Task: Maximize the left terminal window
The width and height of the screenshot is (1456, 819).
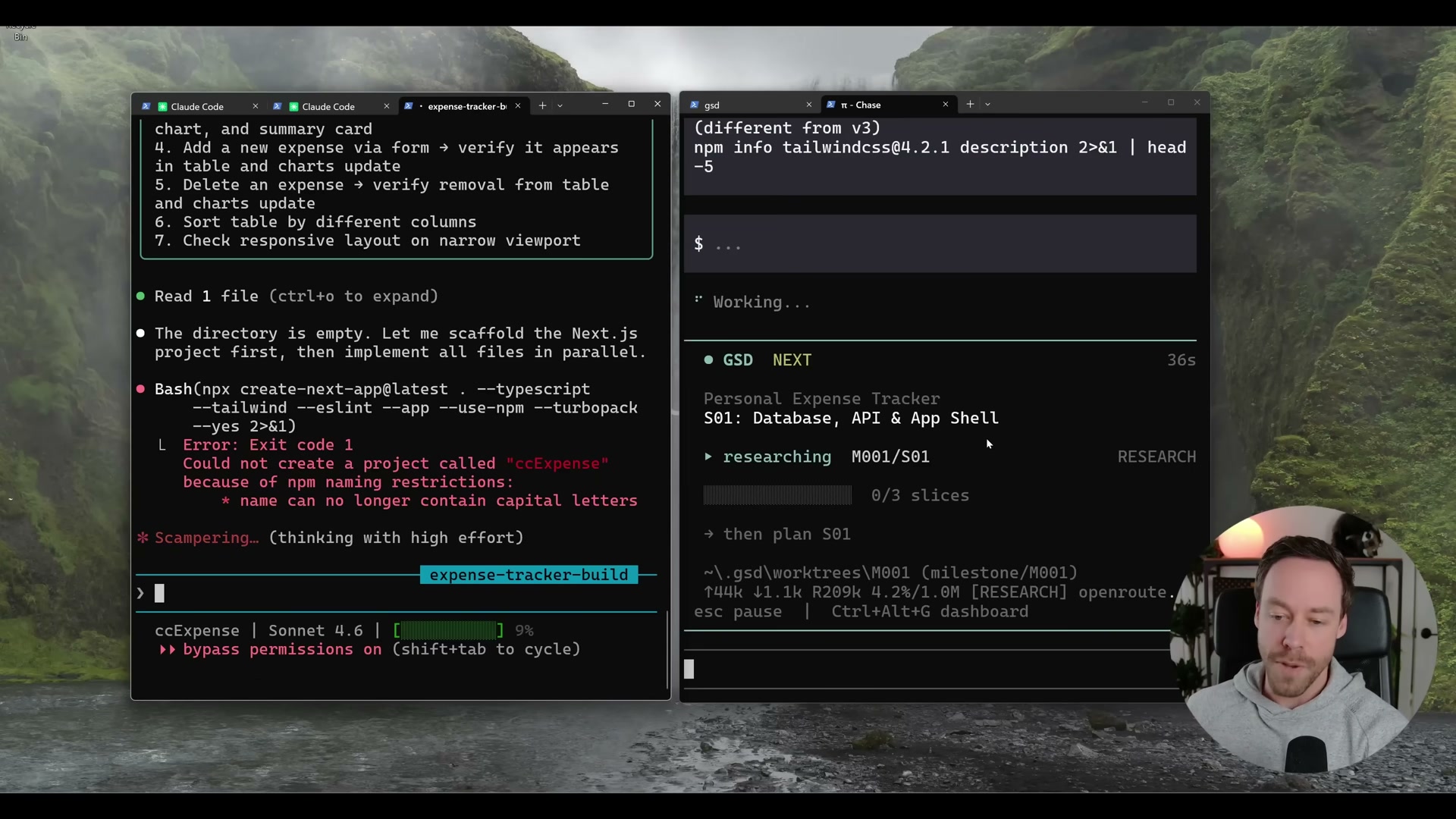Action: click(x=631, y=104)
